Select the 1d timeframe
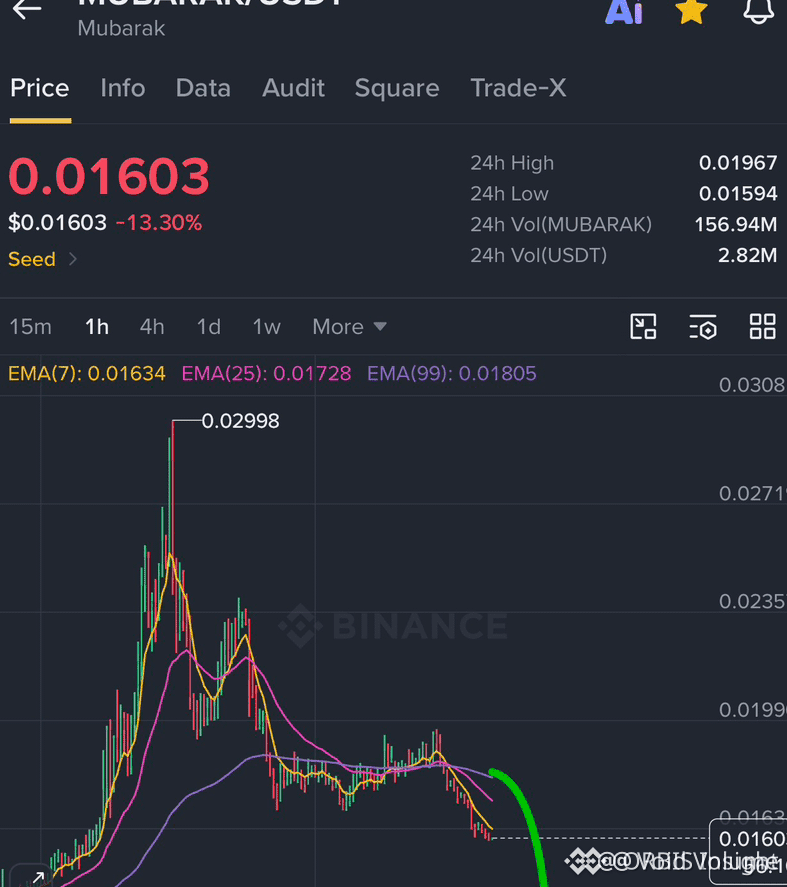The height and width of the screenshot is (887, 787). pyautogui.click(x=209, y=327)
